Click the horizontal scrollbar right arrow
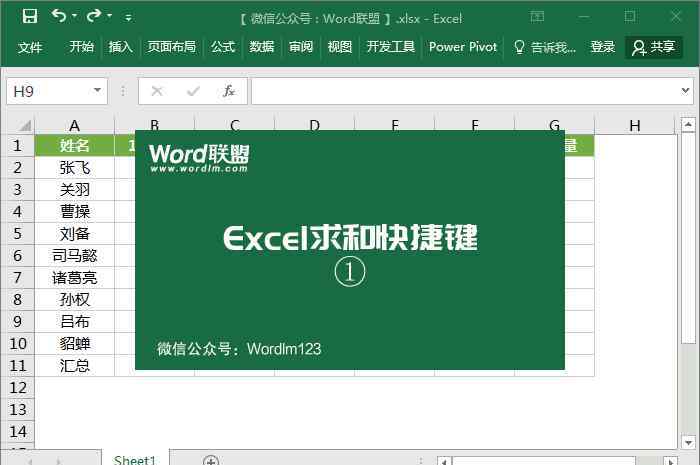 click(670, 461)
